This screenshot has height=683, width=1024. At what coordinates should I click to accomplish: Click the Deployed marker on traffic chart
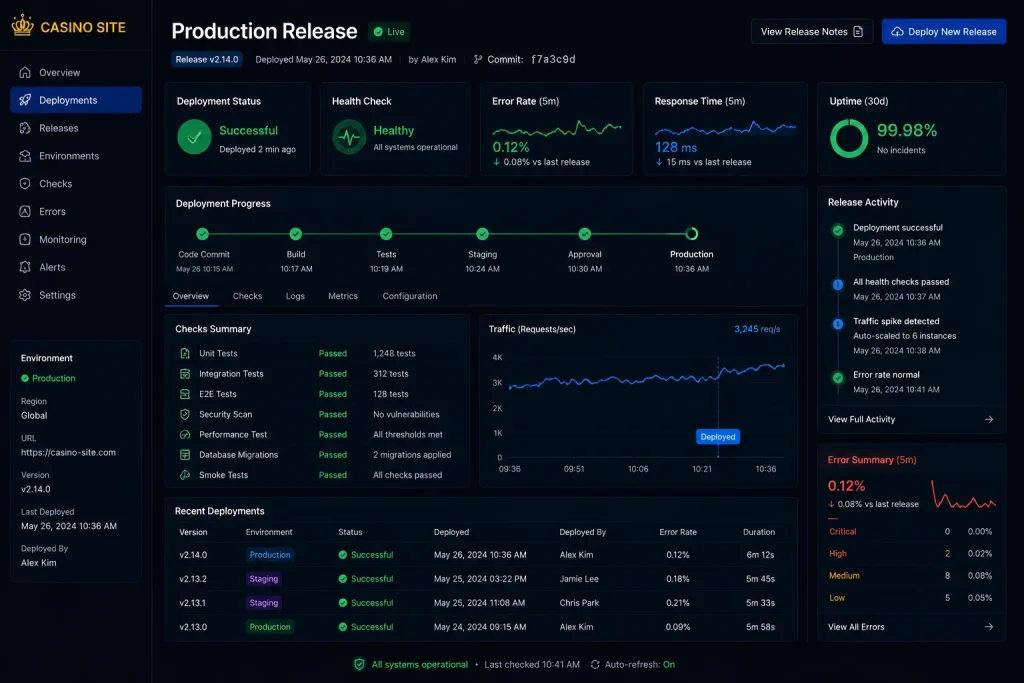718,437
